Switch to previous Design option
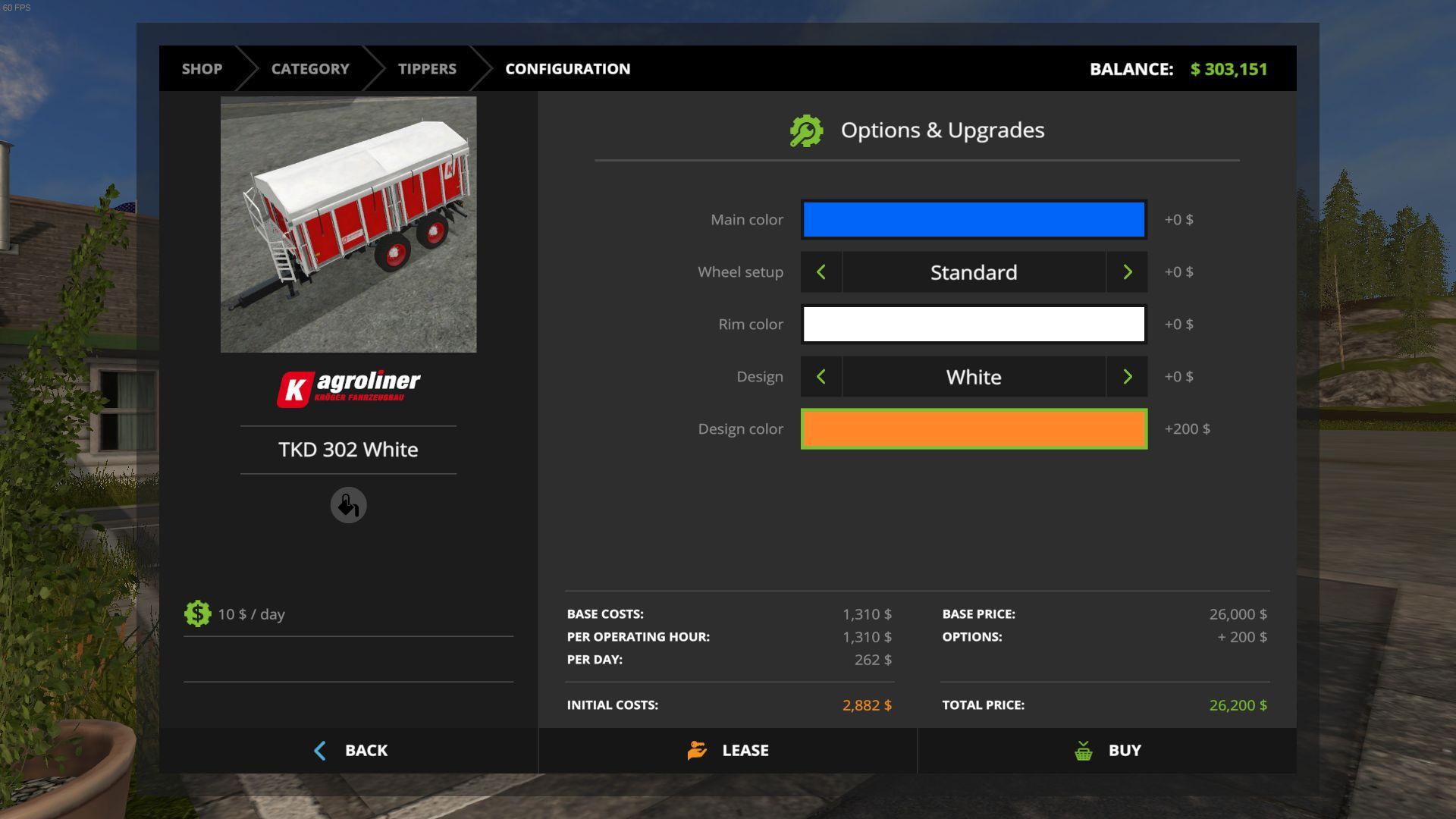This screenshot has height=819, width=1456. pyautogui.click(x=821, y=377)
